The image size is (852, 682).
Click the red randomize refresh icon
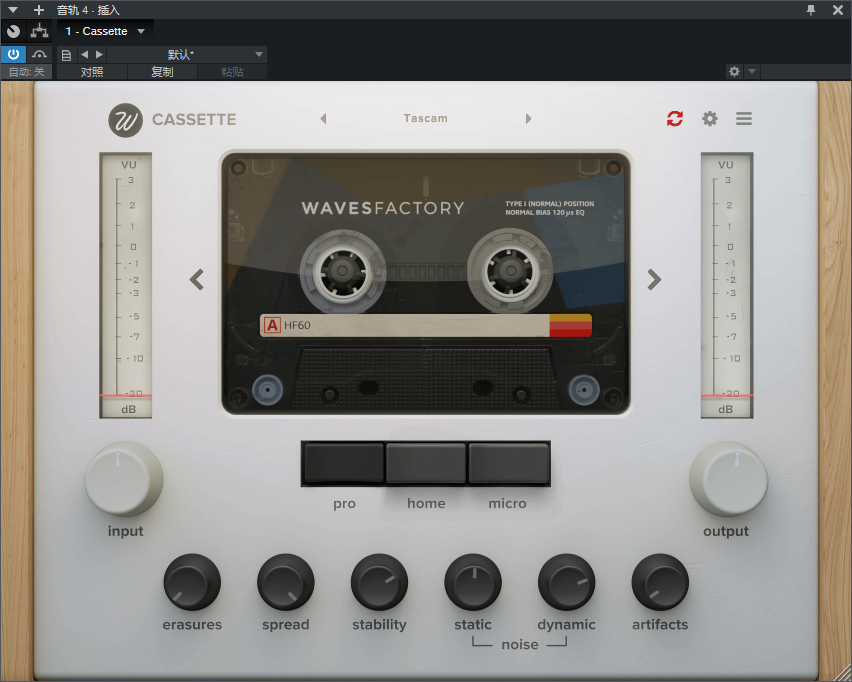[675, 118]
